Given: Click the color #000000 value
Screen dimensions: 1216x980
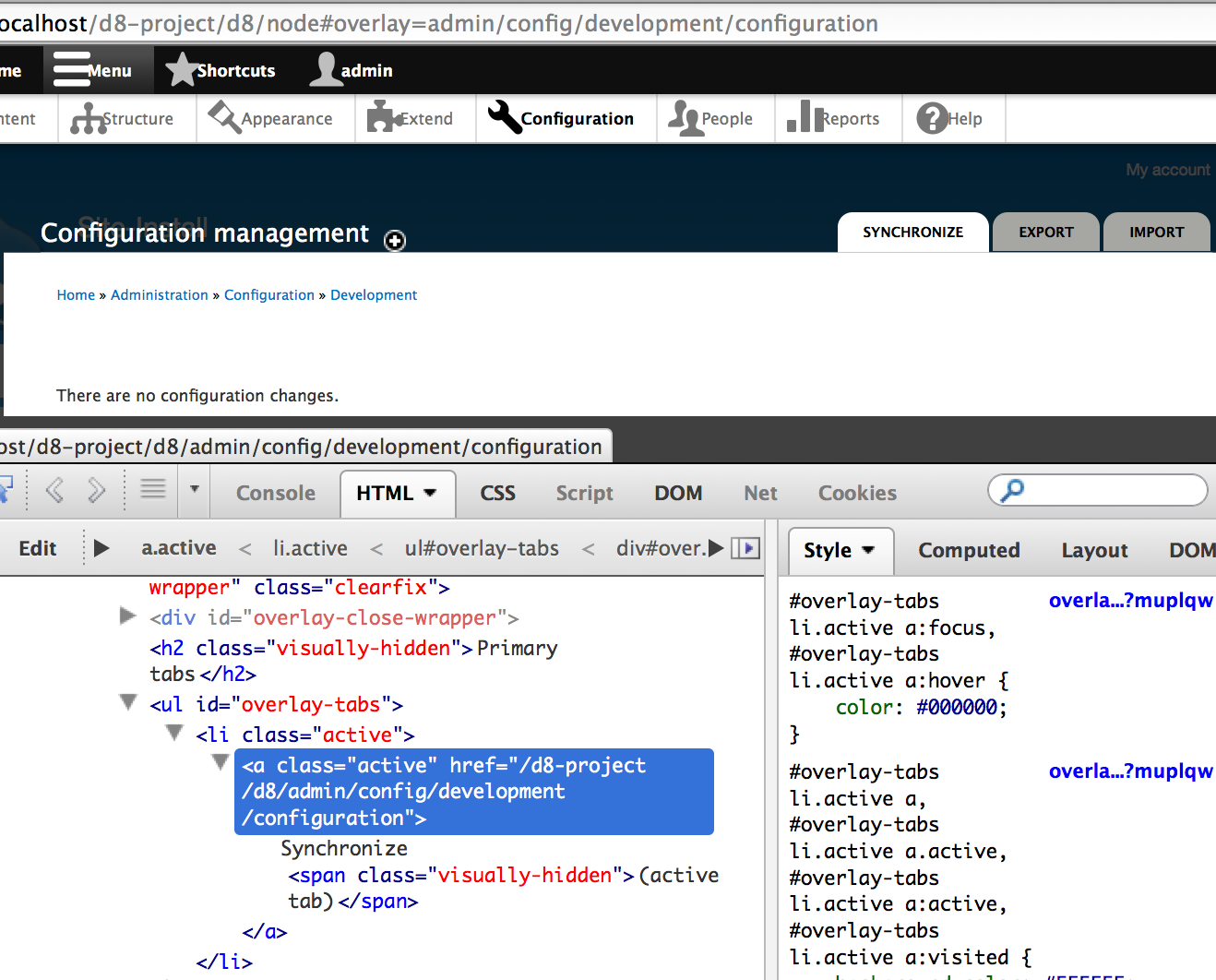Looking at the screenshot, I should tap(957, 708).
